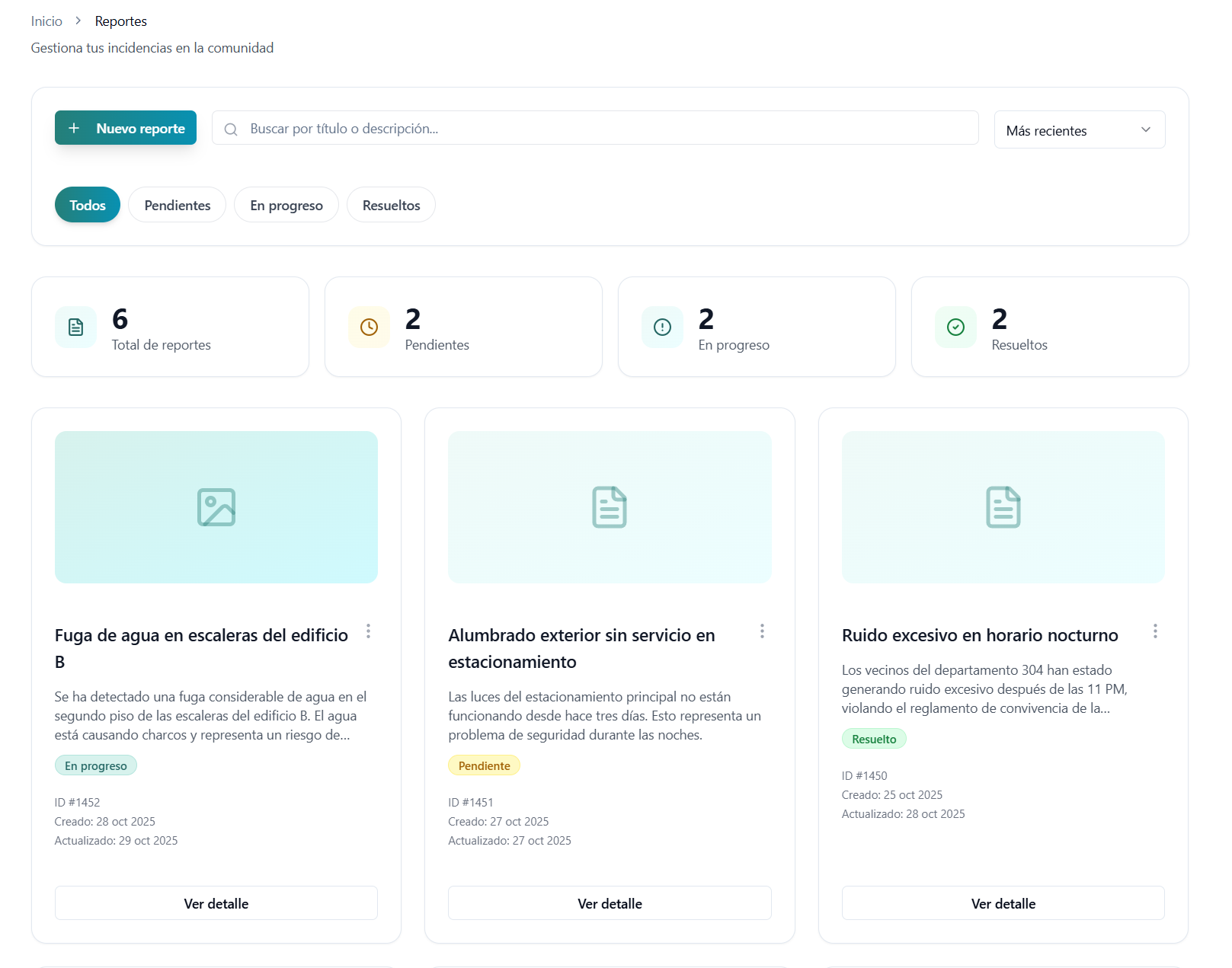This screenshot has height=968, width=1232.
Task: Click the Fuga de agua image thumbnail
Action: 216,507
